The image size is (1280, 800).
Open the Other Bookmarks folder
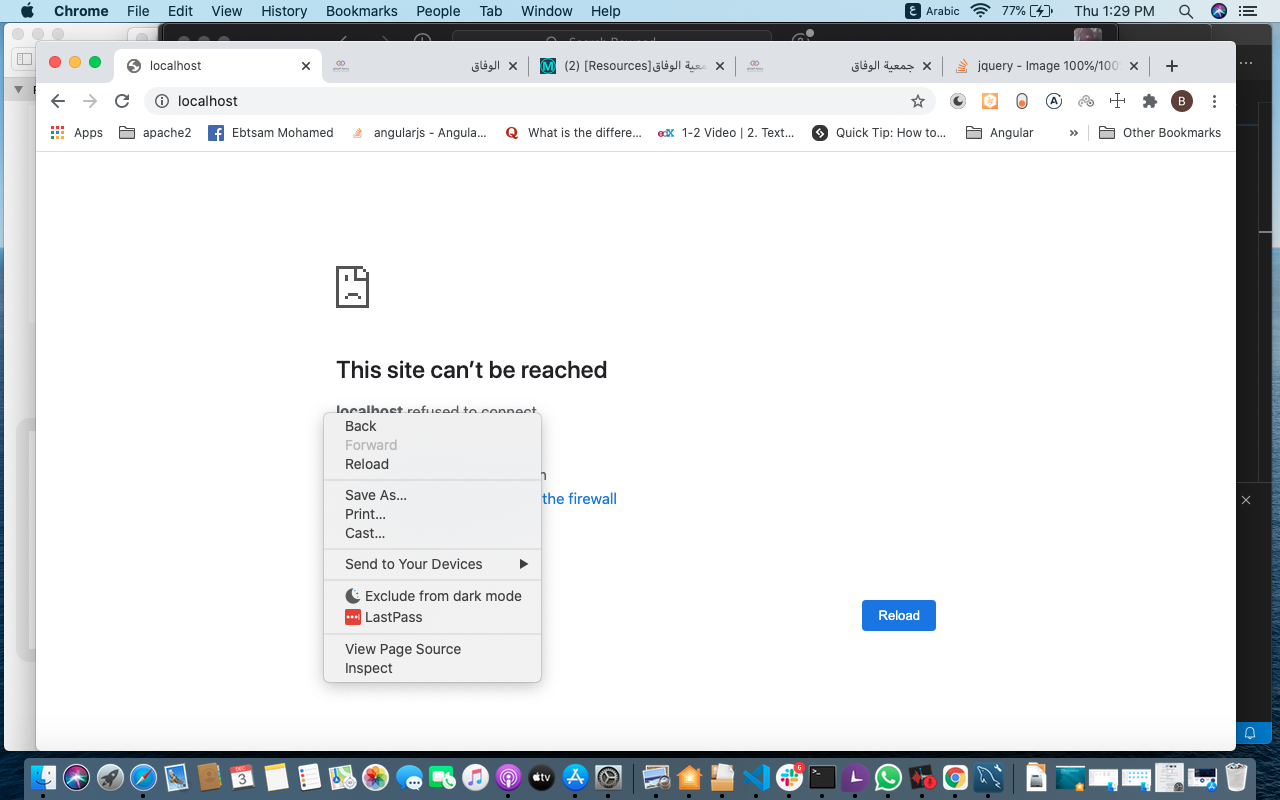coord(1160,133)
